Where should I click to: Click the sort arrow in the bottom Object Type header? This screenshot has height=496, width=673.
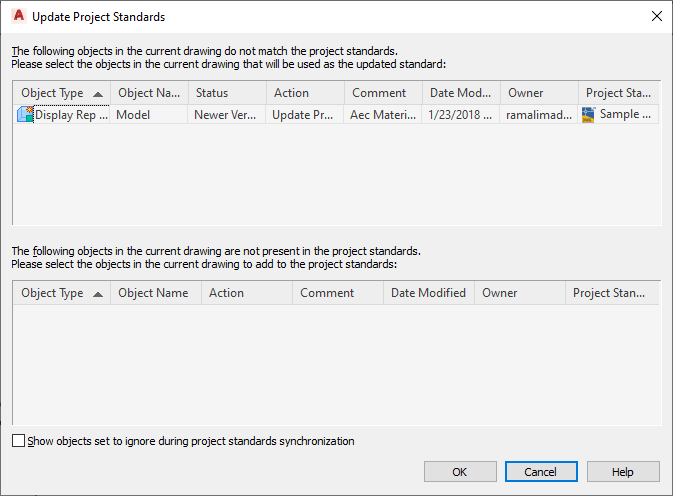(98, 294)
